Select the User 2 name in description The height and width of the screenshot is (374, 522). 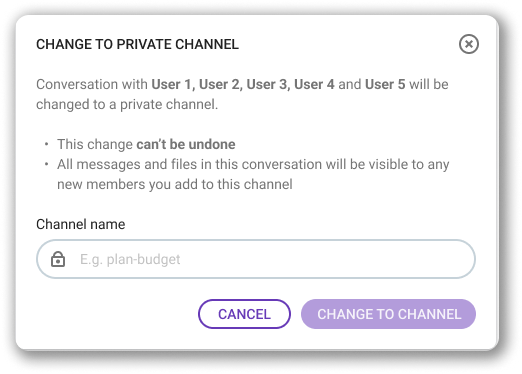tap(221, 84)
